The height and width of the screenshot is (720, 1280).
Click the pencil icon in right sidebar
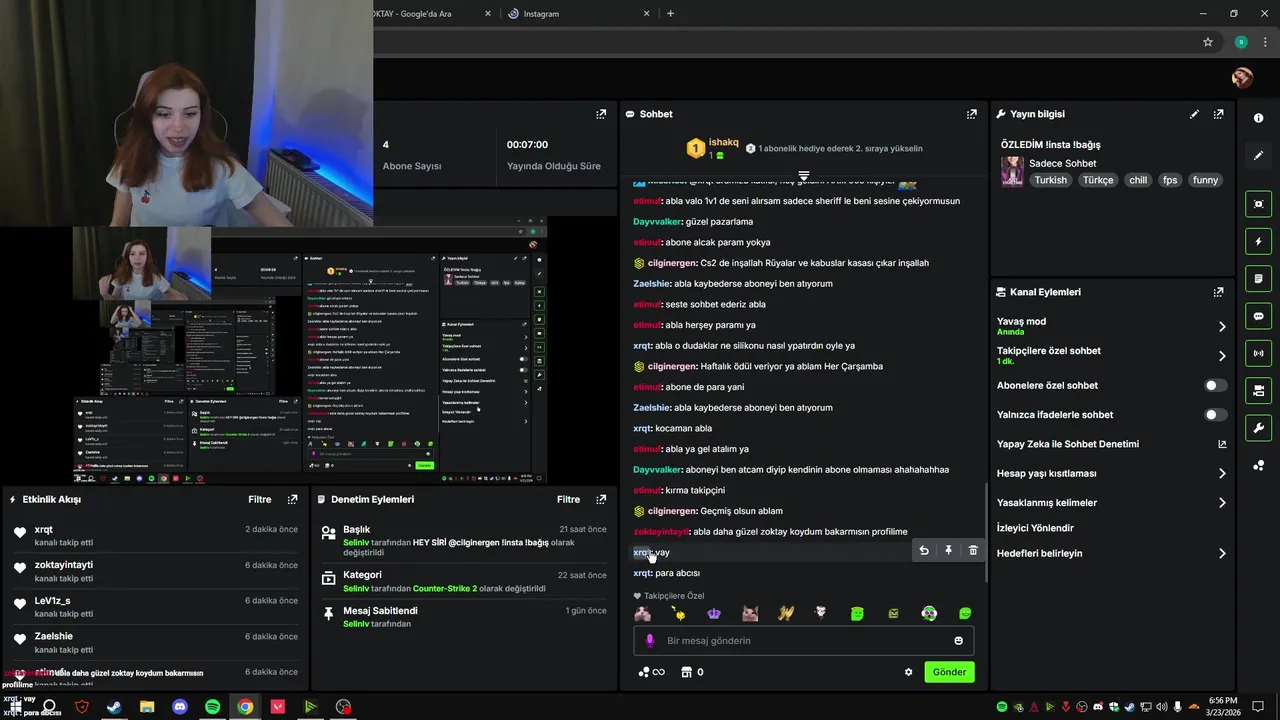1258,156
